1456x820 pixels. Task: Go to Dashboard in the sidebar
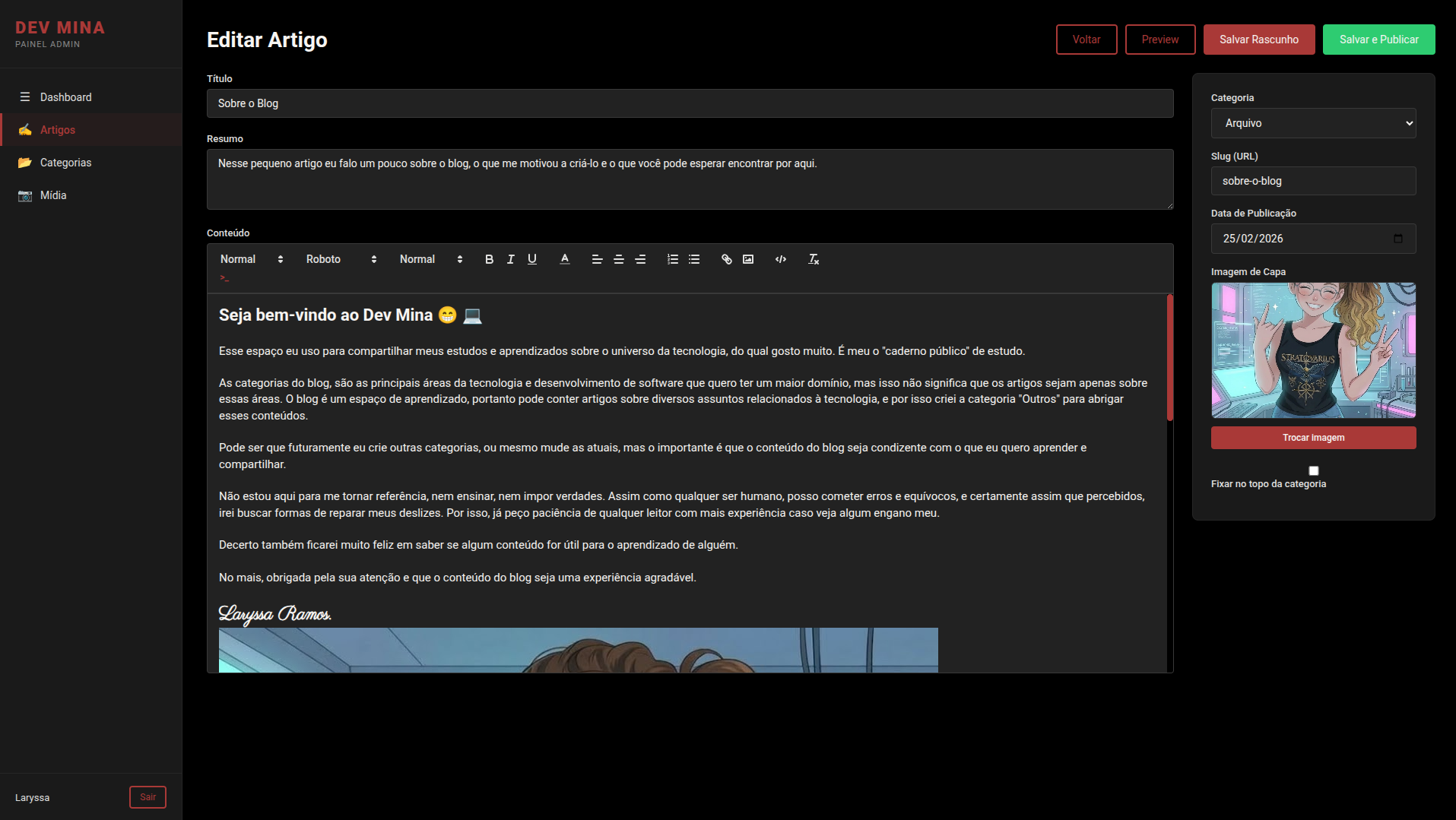pyautogui.click(x=65, y=97)
